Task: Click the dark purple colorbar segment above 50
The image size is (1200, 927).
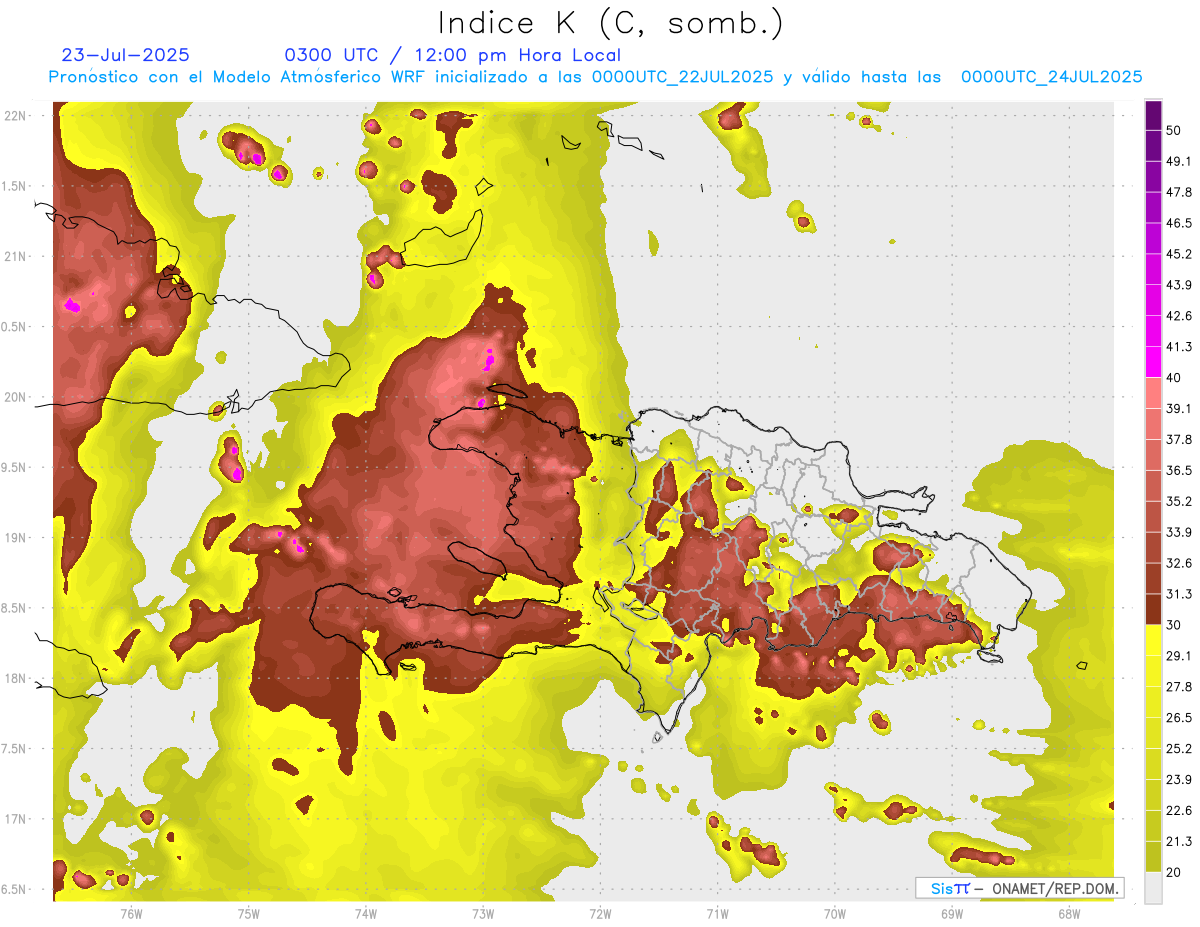Action: point(1153,116)
